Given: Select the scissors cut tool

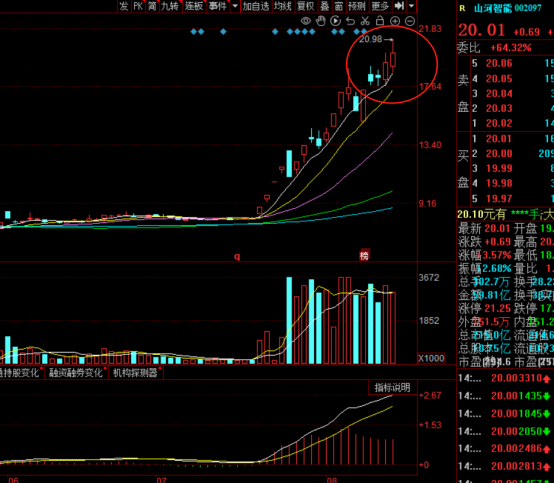Looking at the screenshot, I should (365, 21).
